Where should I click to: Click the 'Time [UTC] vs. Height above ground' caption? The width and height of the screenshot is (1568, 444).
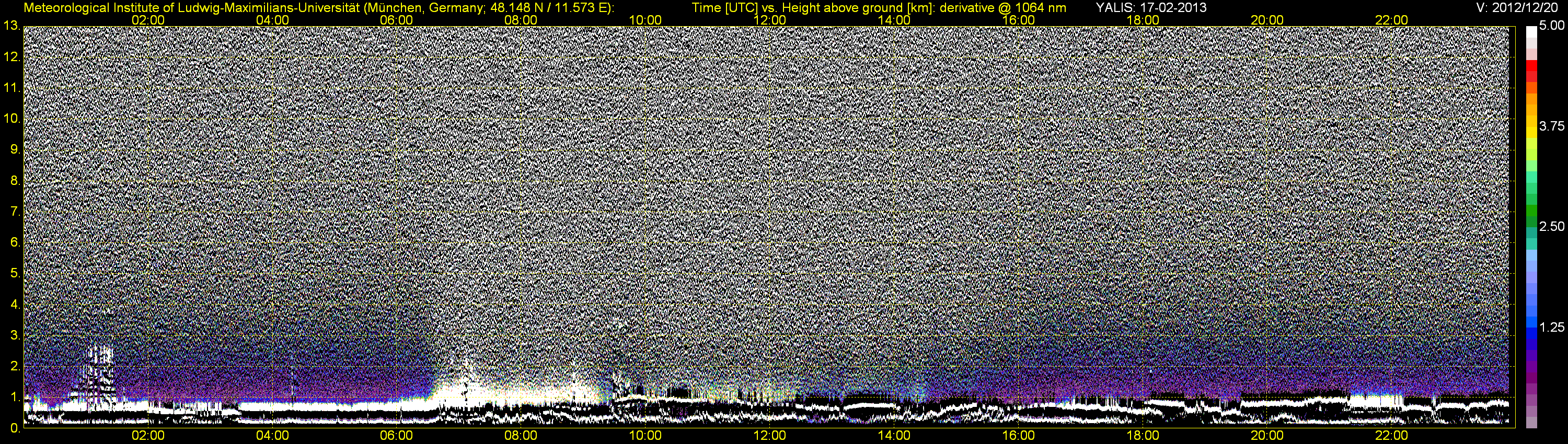pos(879,8)
